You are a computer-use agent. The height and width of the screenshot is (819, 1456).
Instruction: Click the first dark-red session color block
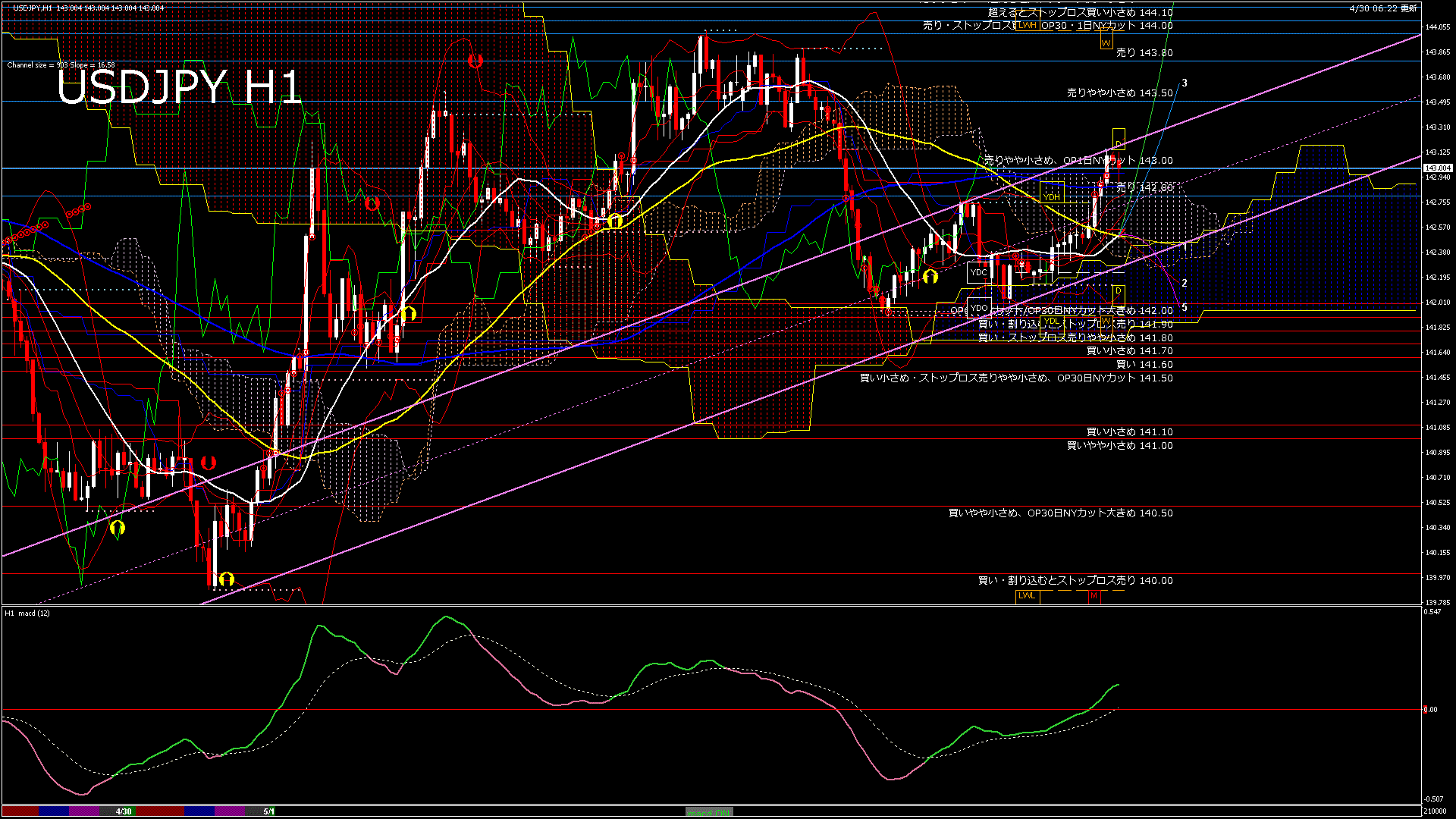[x=20, y=811]
